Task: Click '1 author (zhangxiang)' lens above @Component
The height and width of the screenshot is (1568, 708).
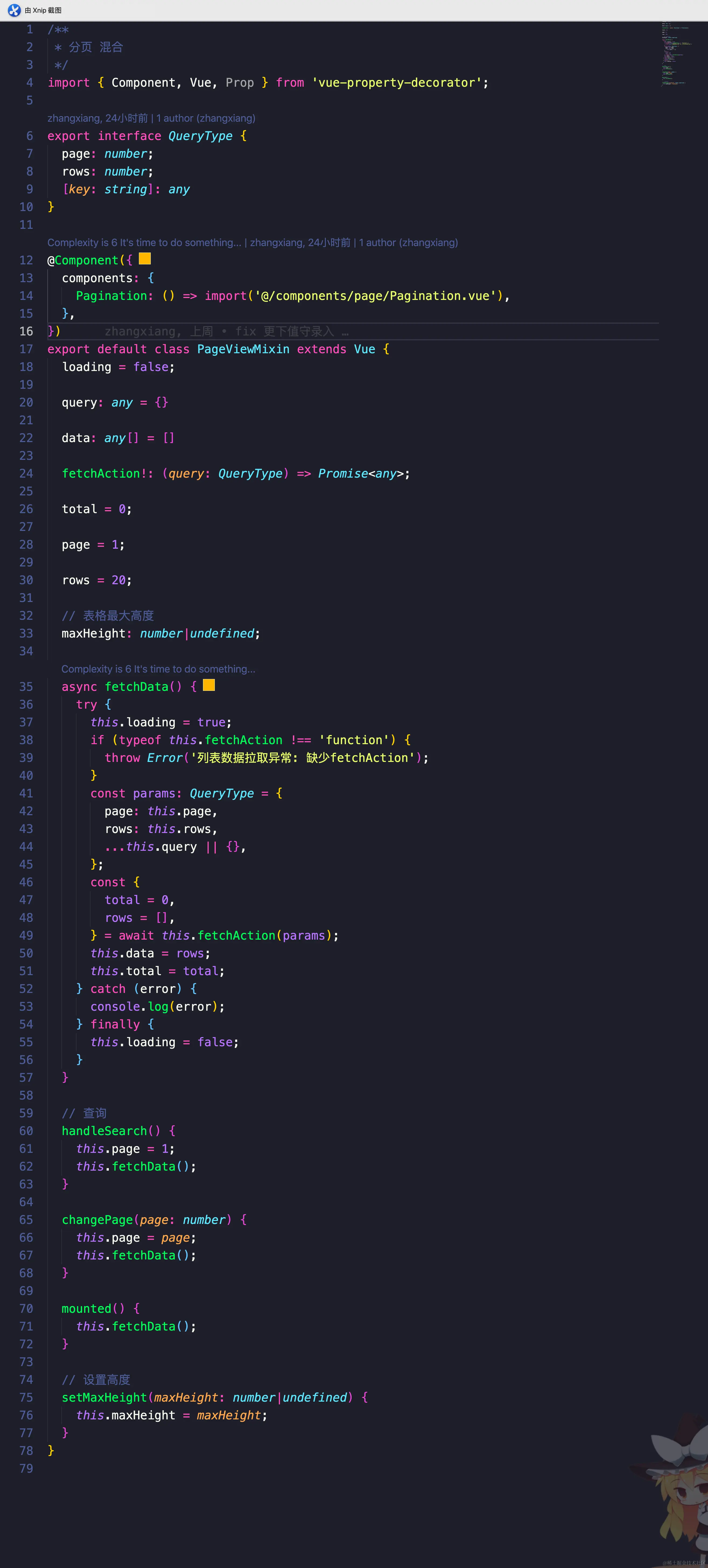Action: coord(408,242)
